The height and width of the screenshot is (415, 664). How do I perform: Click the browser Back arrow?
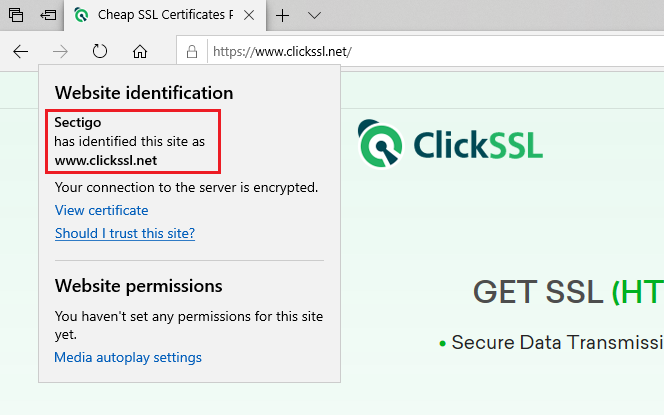[20, 52]
